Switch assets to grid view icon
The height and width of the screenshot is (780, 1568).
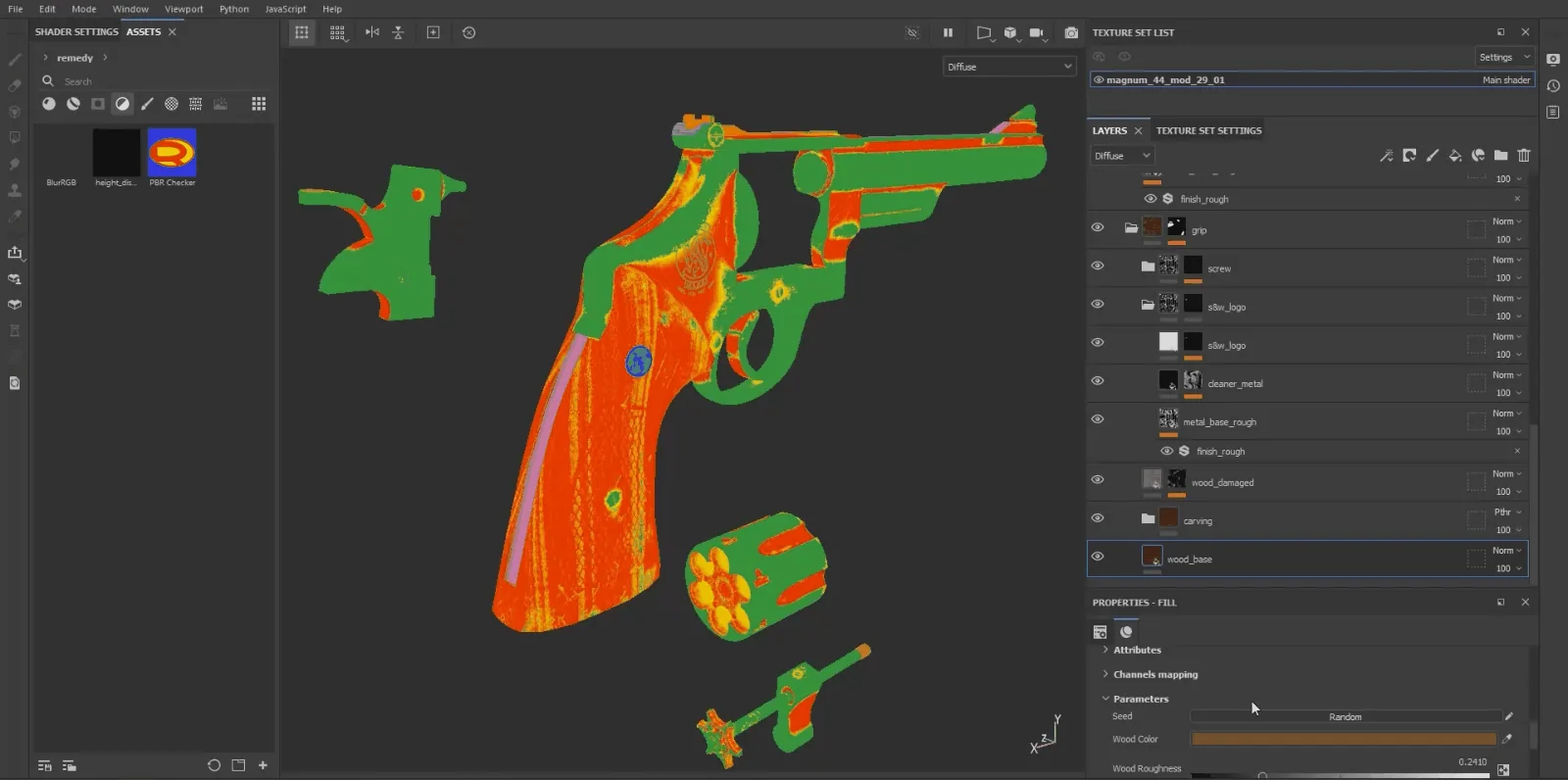tap(259, 104)
